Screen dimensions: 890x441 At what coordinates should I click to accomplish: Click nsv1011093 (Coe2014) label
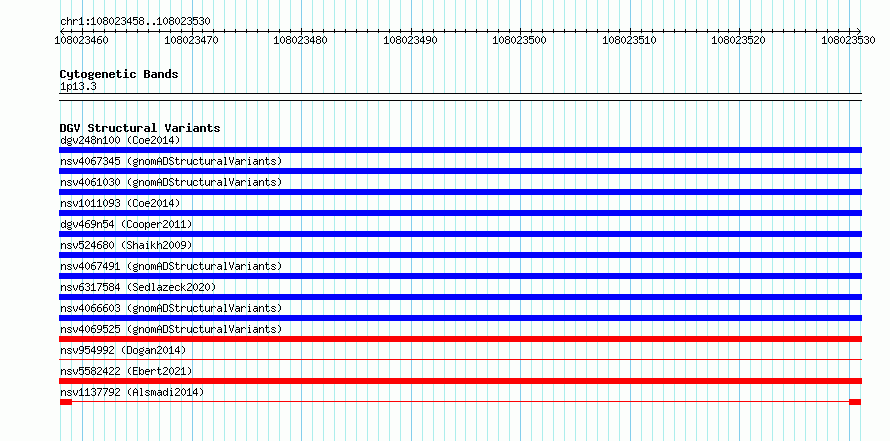coord(120,203)
